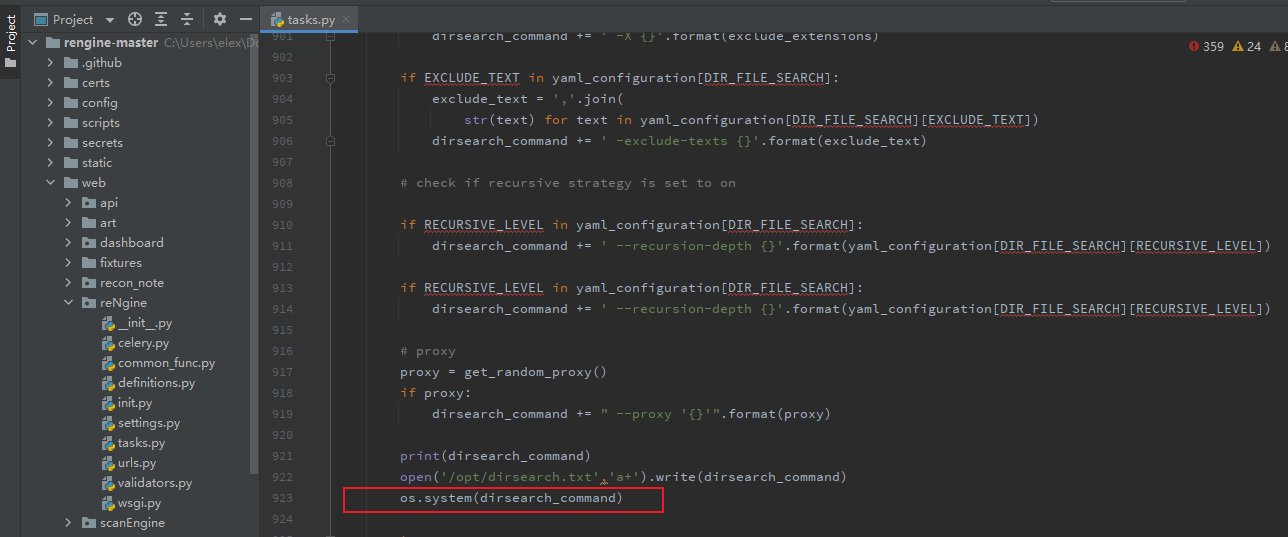The width and height of the screenshot is (1288, 537).
Task: Place cursor on 'os.system(dirsearch_command)' code
Action: pyautogui.click(x=511, y=497)
